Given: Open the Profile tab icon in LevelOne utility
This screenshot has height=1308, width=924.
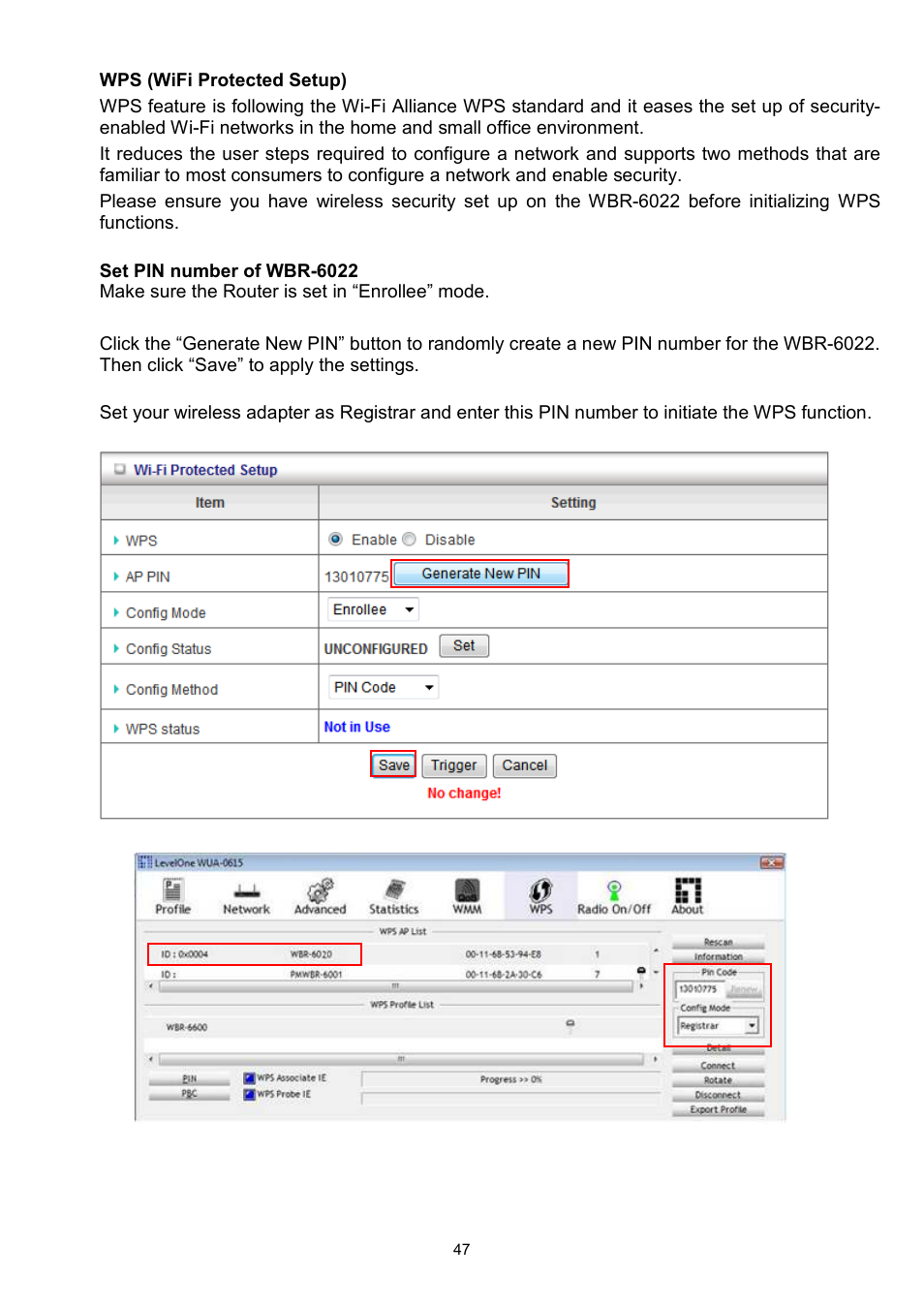Looking at the screenshot, I should (x=172, y=895).
